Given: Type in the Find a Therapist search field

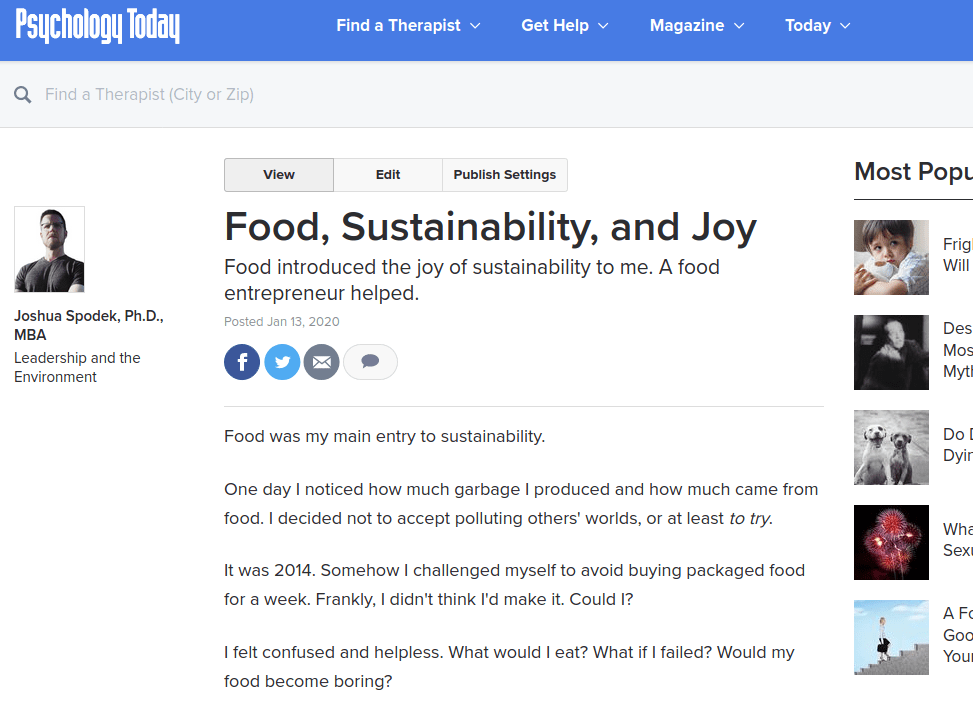Looking at the screenshot, I should click(x=300, y=95).
